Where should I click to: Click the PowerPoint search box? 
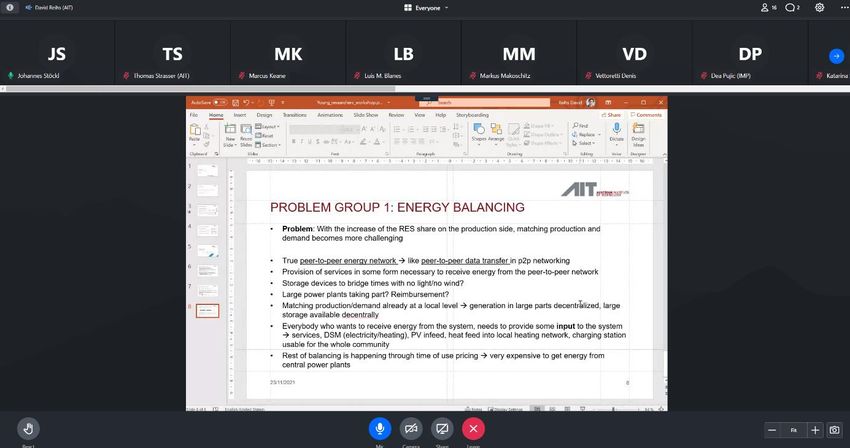pyautogui.click(x=485, y=103)
